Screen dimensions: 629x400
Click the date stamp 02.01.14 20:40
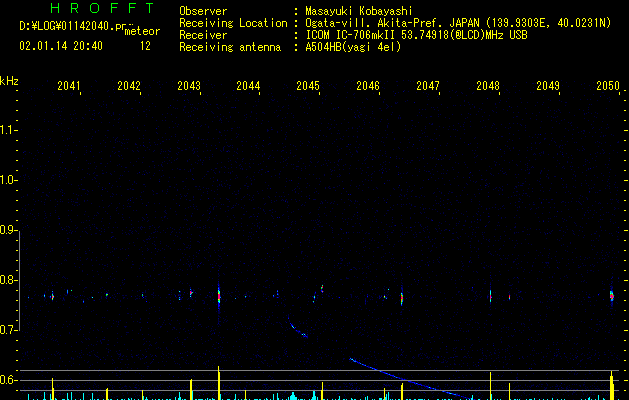coord(61,46)
